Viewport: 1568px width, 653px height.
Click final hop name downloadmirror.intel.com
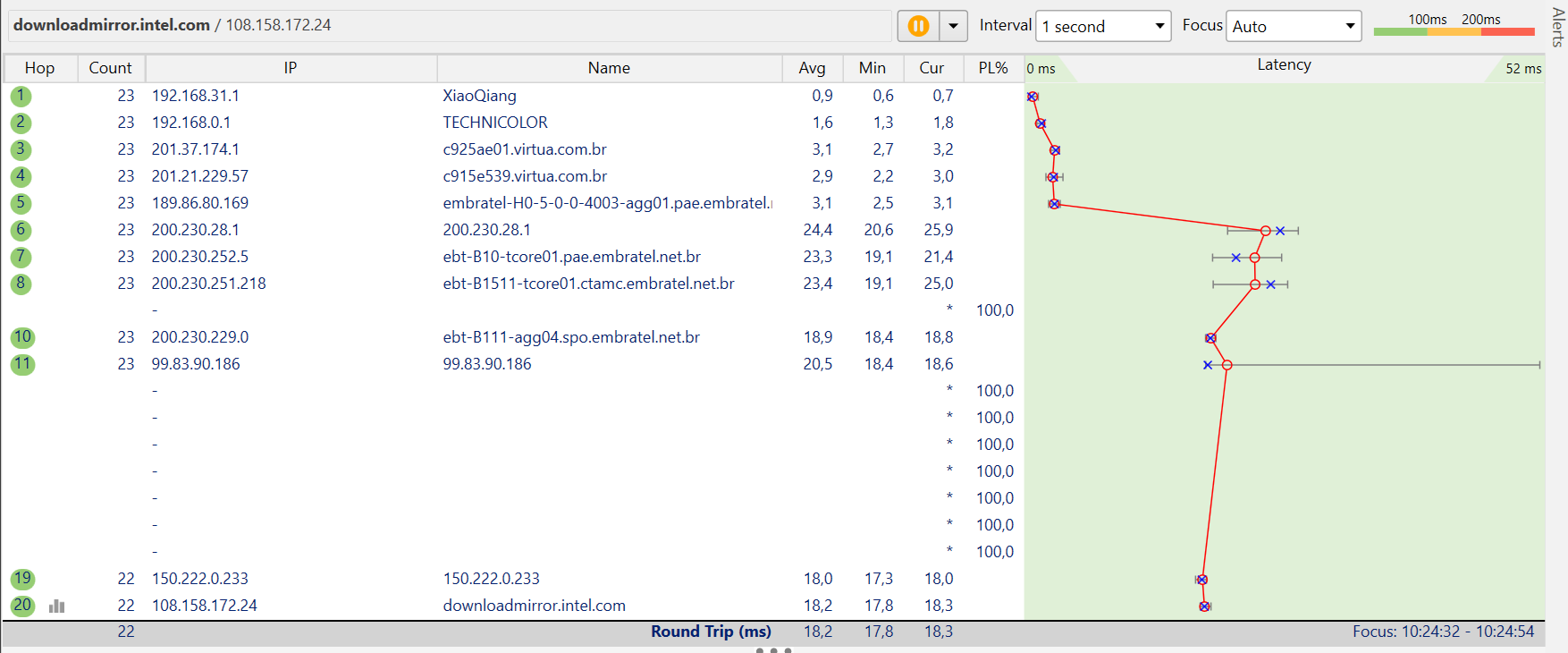[534, 606]
